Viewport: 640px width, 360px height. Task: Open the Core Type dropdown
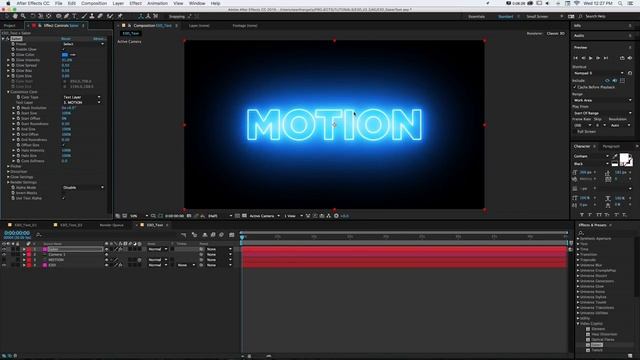(82, 97)
